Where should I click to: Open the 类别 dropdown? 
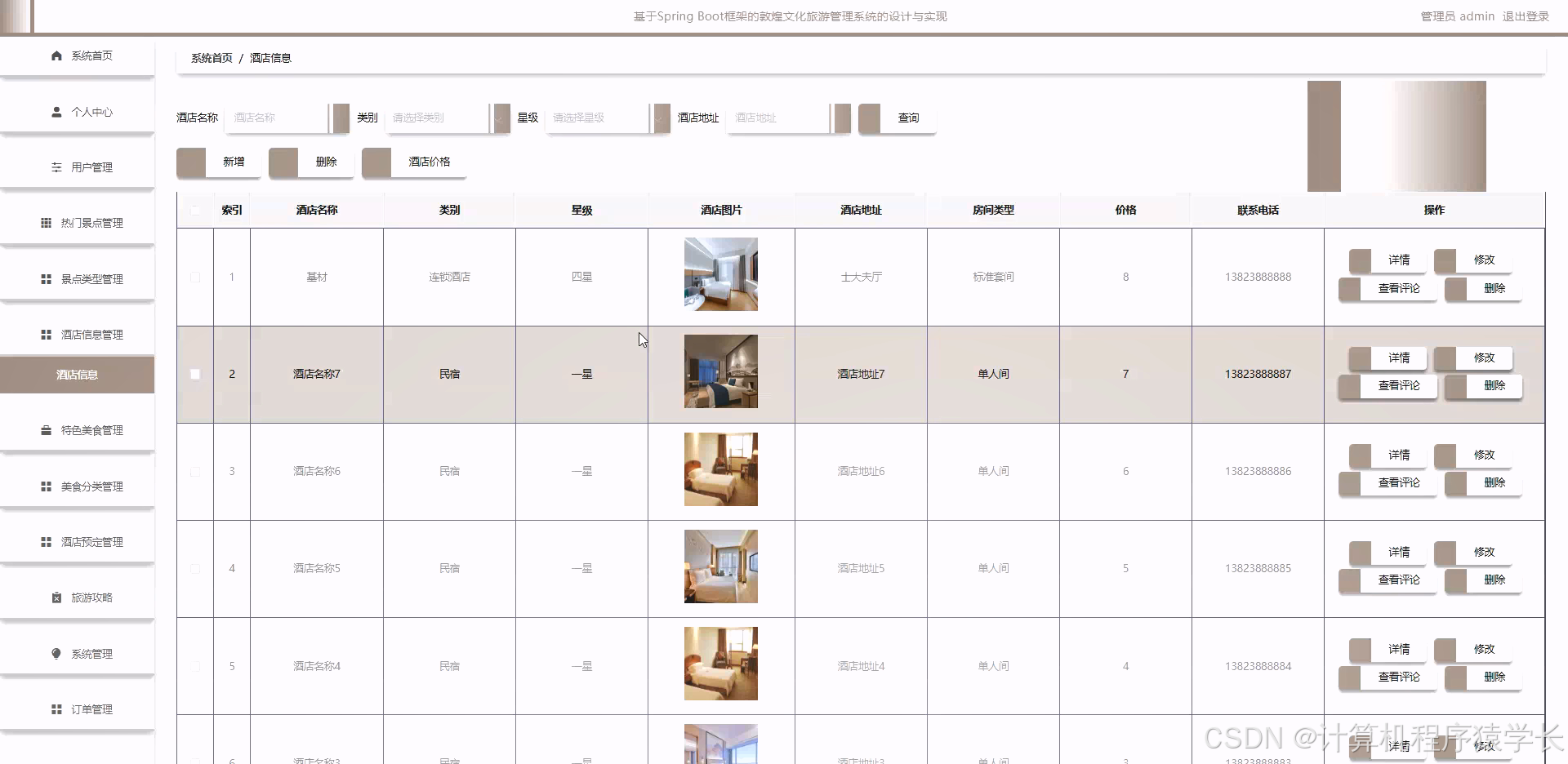tap(448, 118)
